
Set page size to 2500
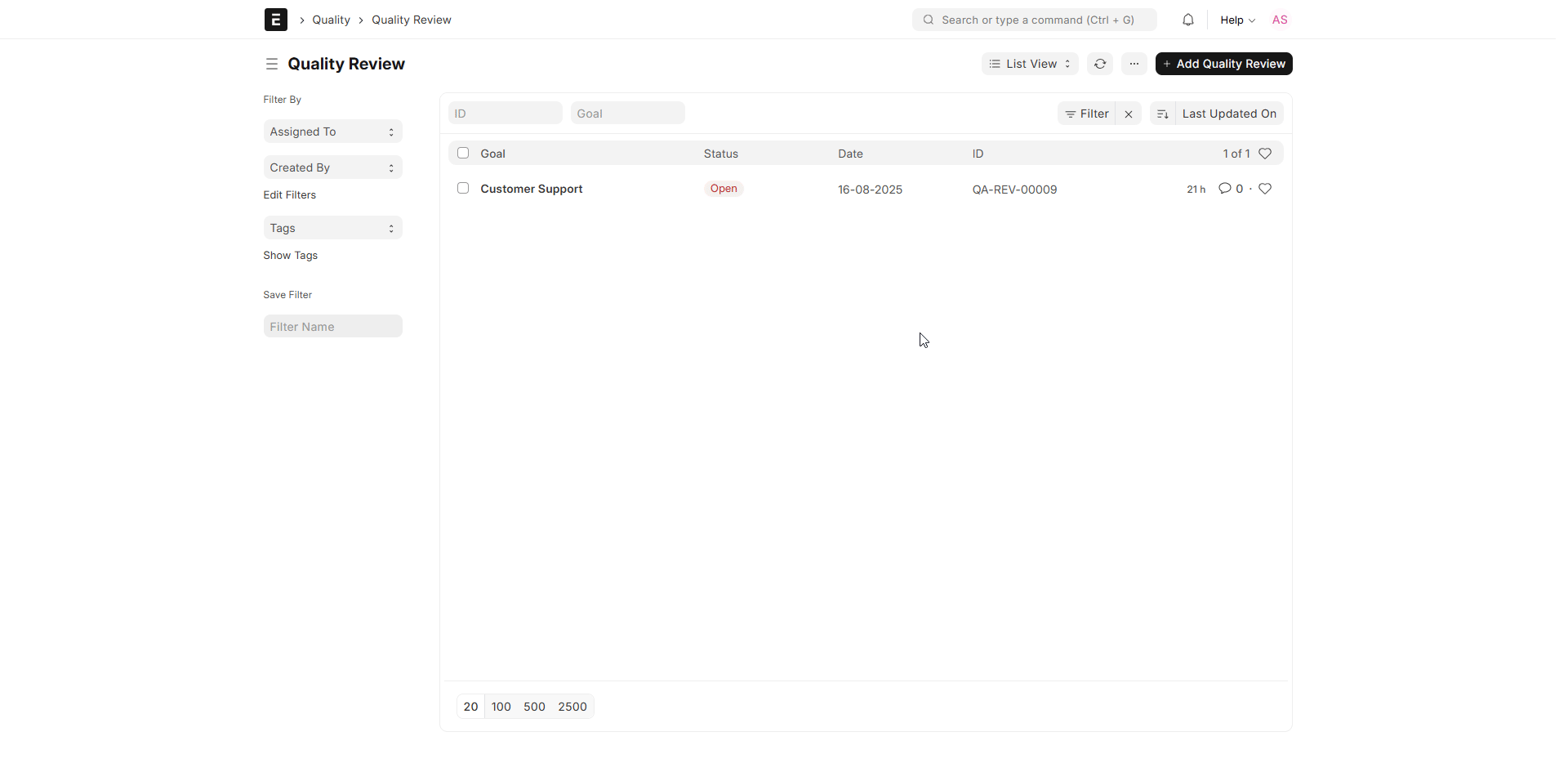point(572,707)
